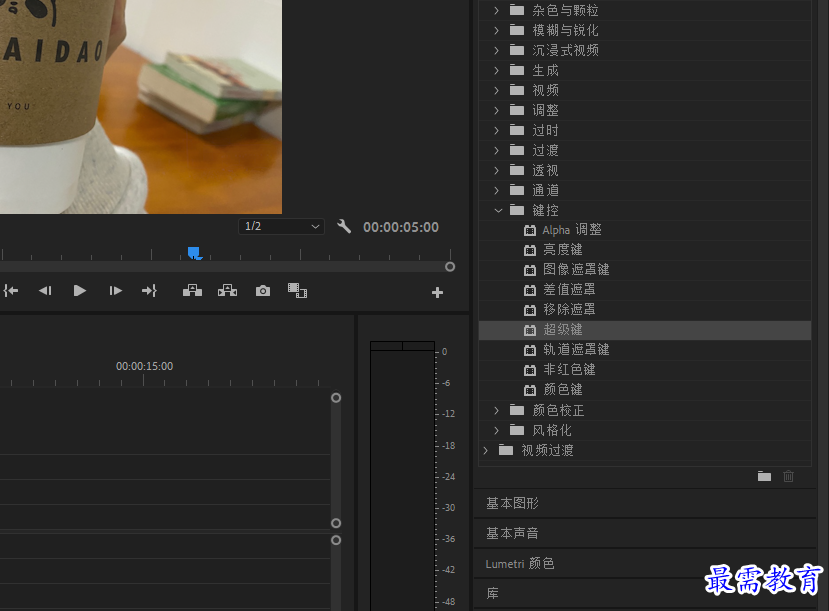
Task: Expand the 过渡 folder
Action: point(496,150)
